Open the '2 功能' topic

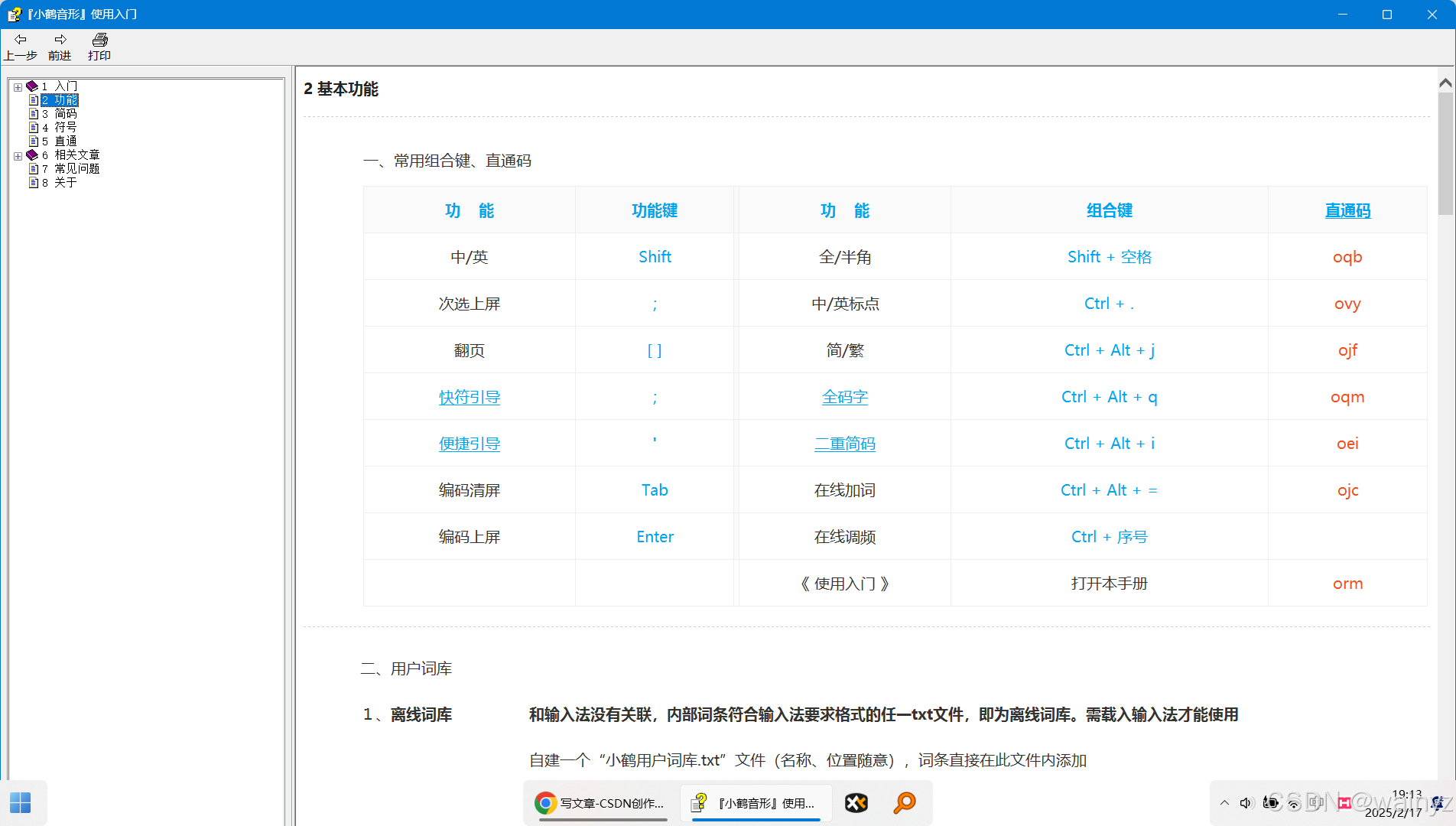point(60,100)
